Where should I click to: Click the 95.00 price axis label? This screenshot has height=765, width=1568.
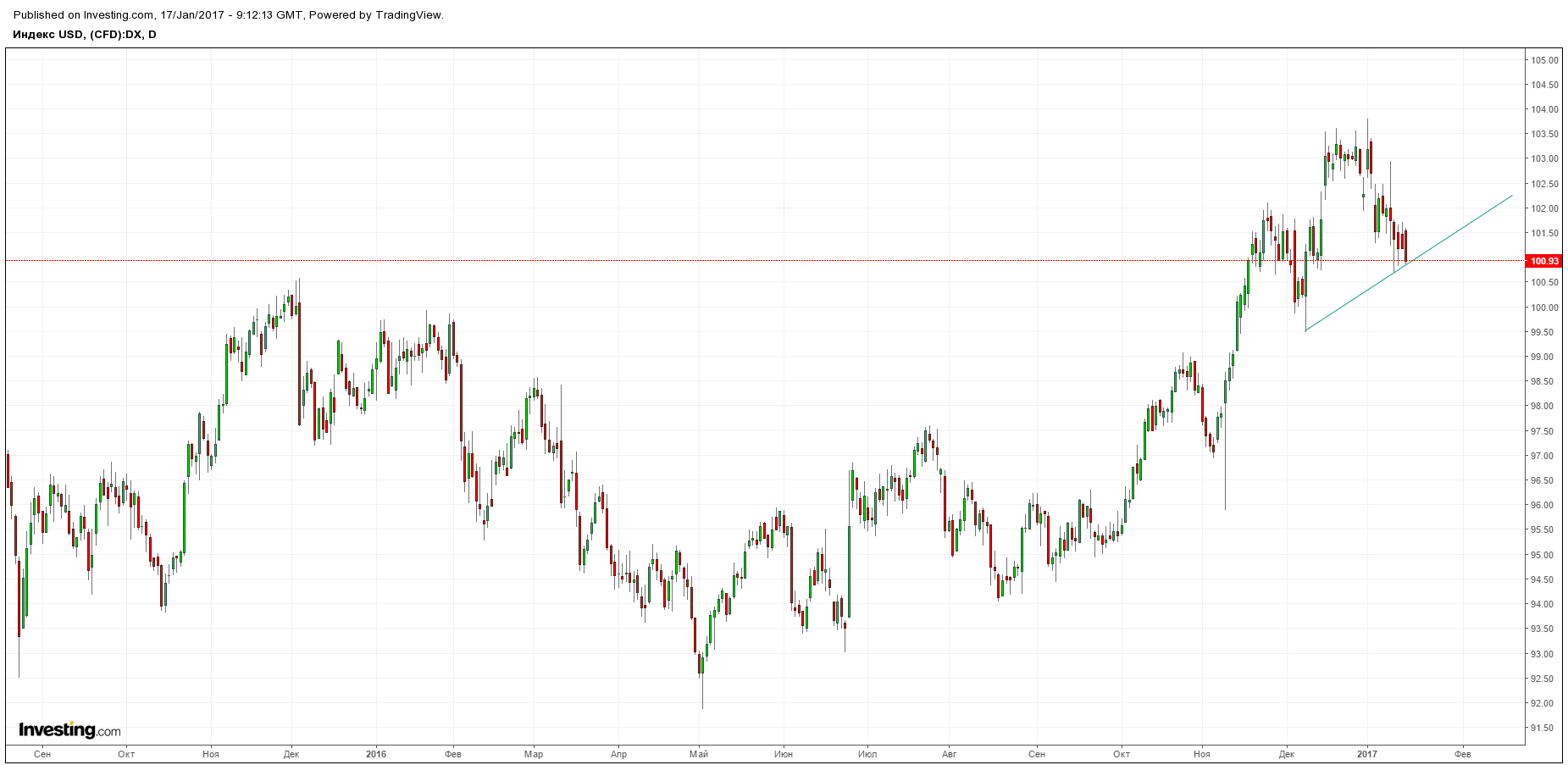click(1542, 555)
